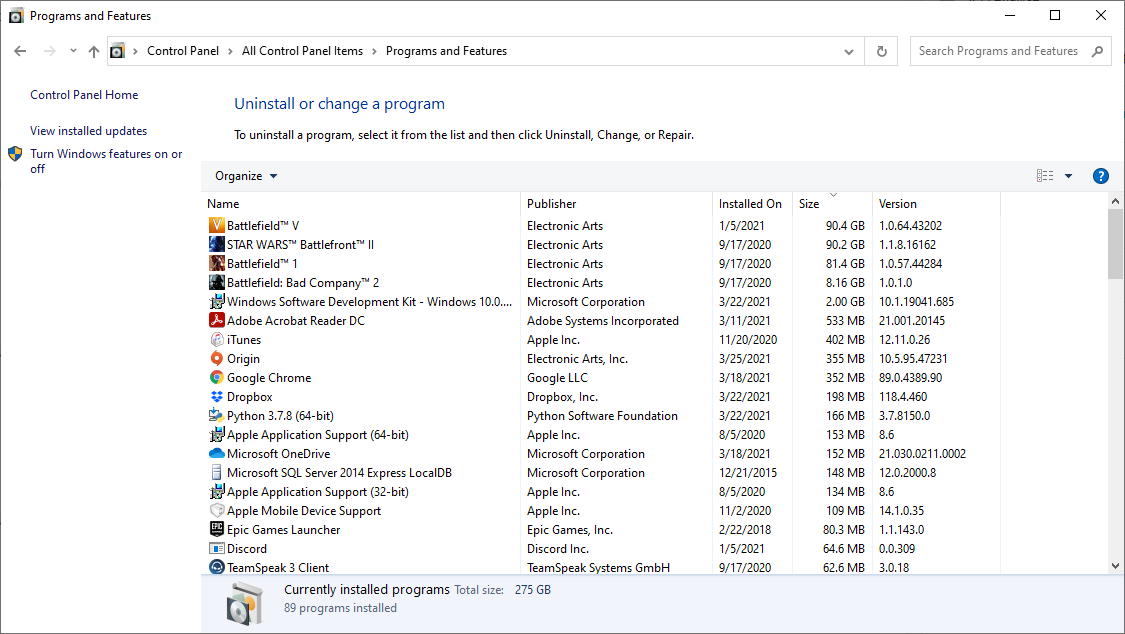Open the recent locations dropdown arrow

(x=73, y=51)
